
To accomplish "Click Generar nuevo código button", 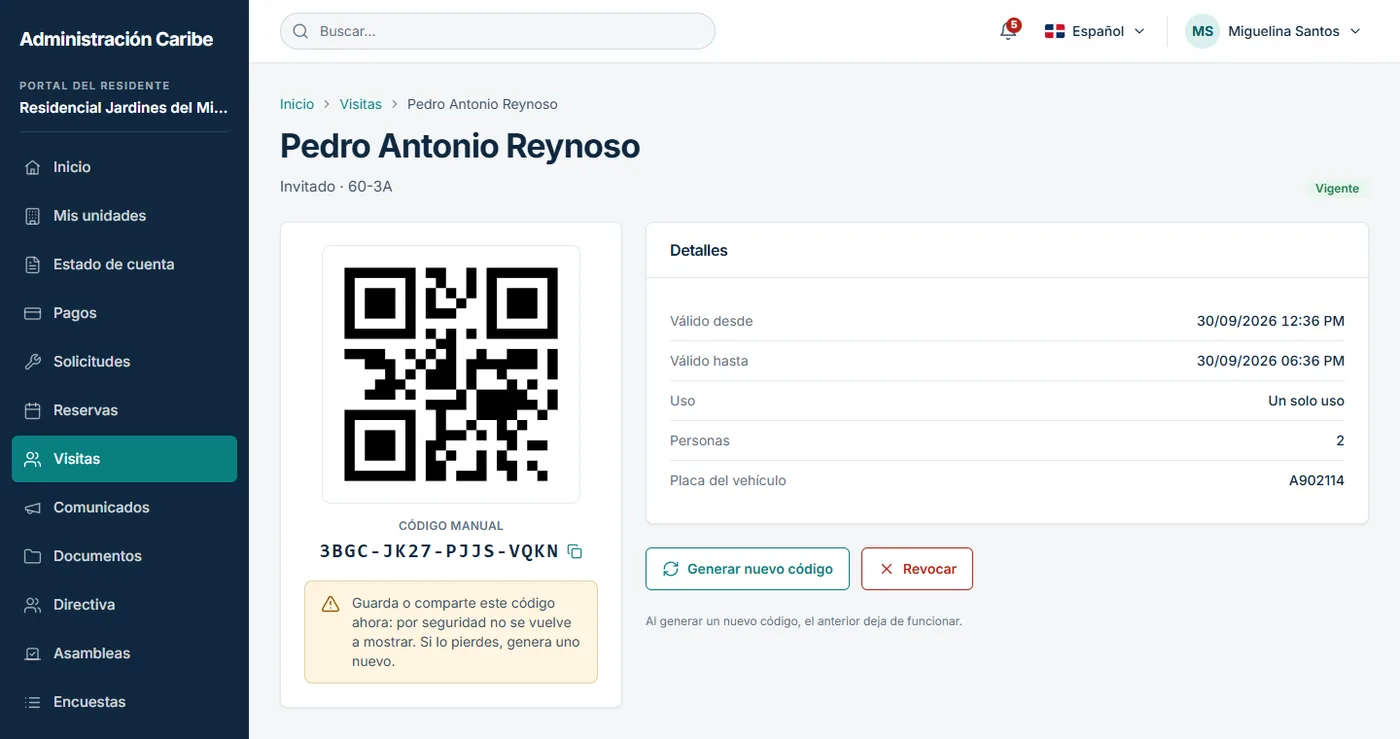I will 747,569.
